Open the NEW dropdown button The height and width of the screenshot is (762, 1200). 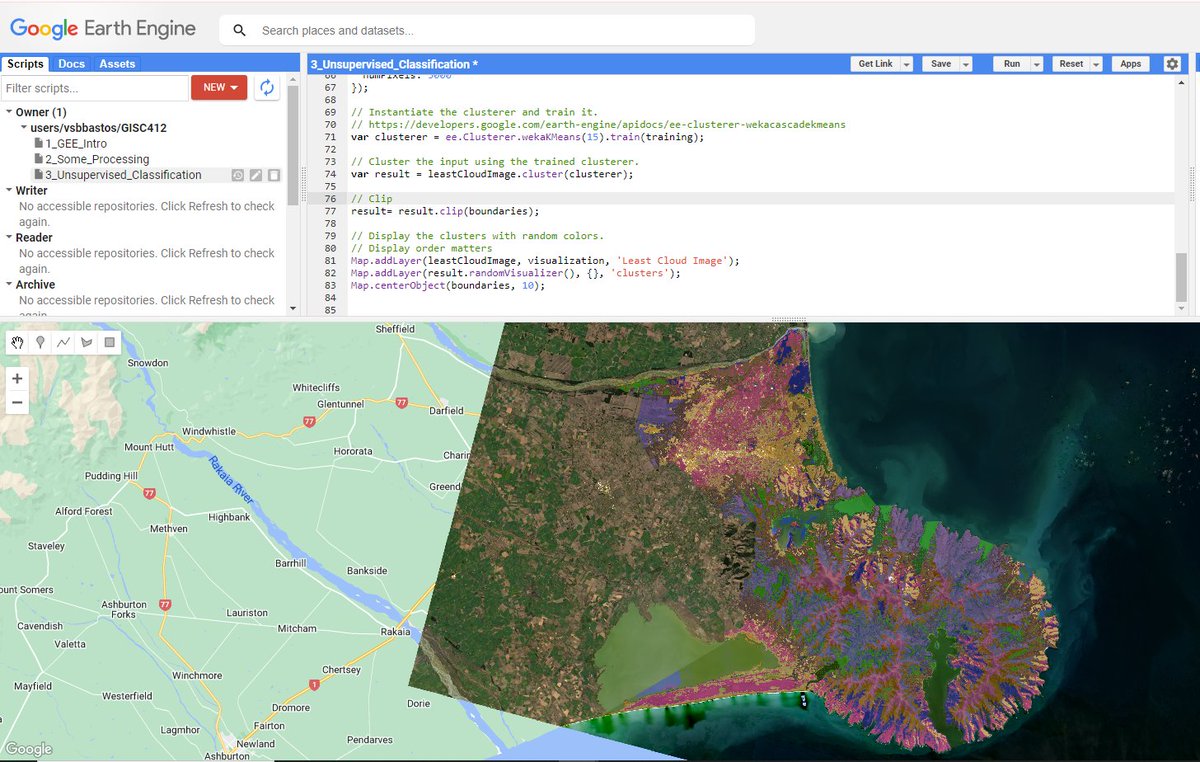click(x=219, y=87)
